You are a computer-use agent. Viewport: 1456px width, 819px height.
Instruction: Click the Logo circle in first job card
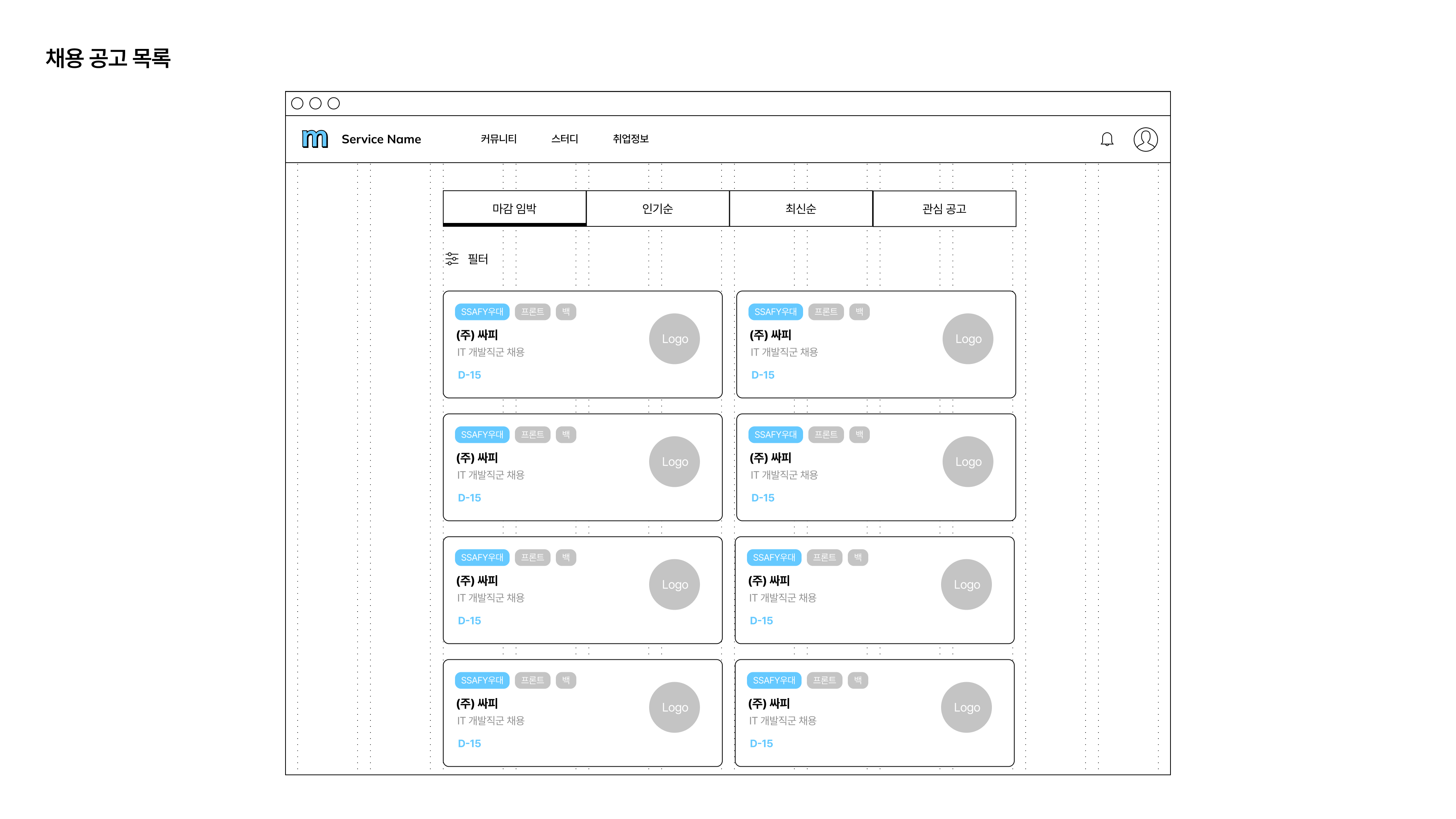(674, 339)
